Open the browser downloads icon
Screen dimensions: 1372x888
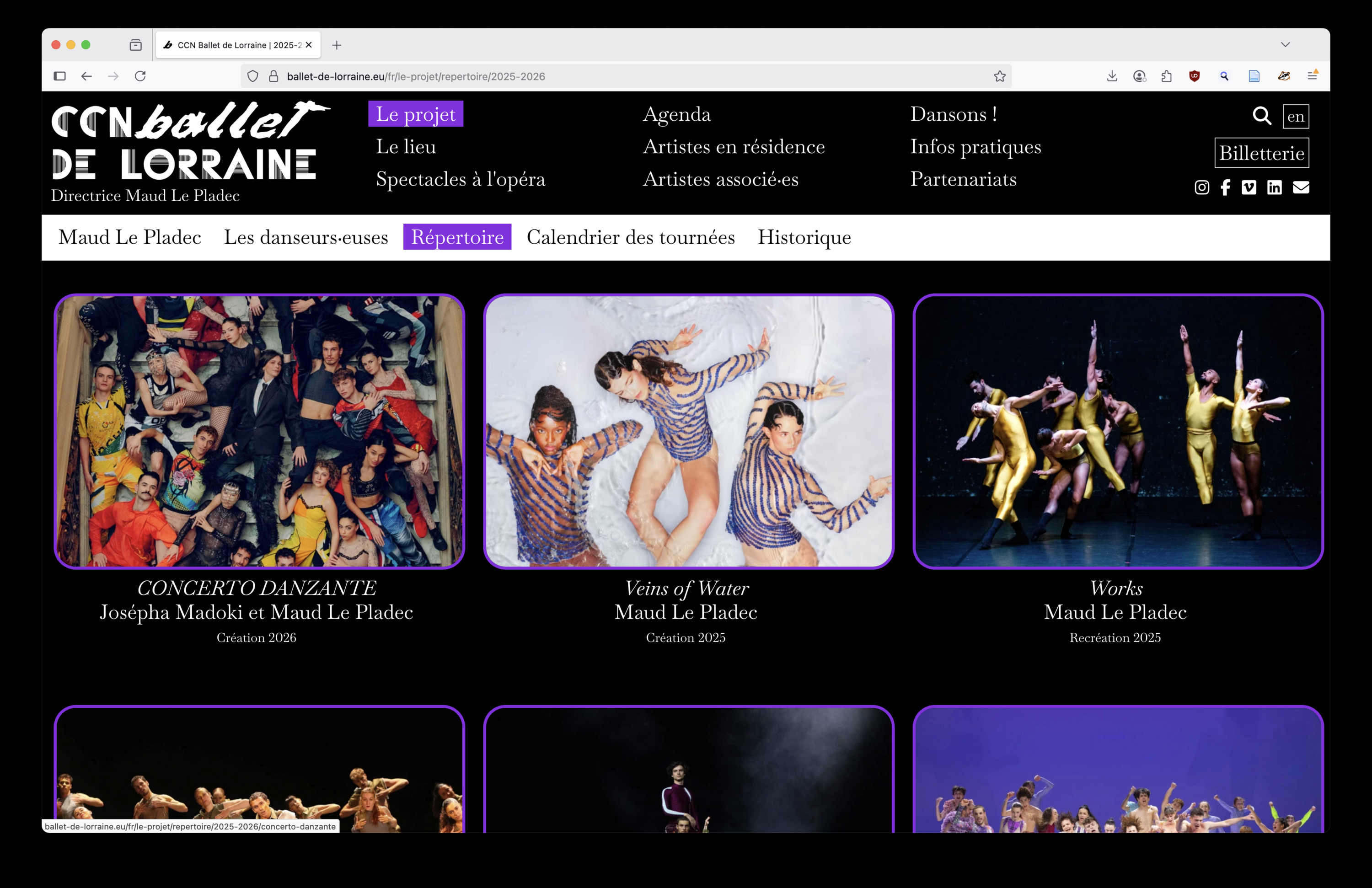point(1112,76)
